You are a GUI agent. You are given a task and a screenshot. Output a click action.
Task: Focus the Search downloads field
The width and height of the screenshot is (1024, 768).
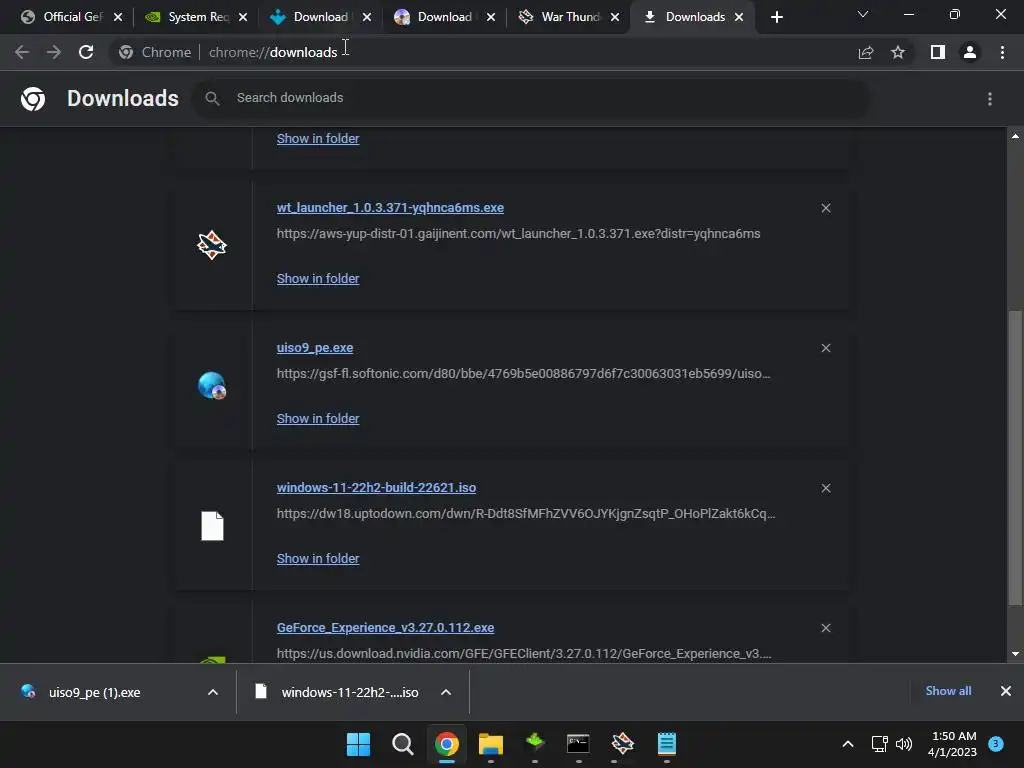[530, 98]
